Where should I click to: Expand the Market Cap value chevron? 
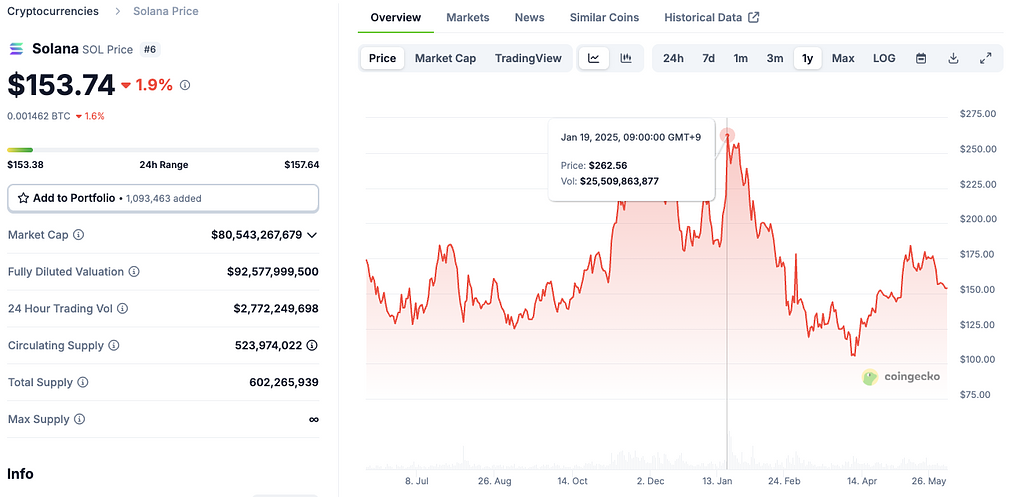point(312,235)
